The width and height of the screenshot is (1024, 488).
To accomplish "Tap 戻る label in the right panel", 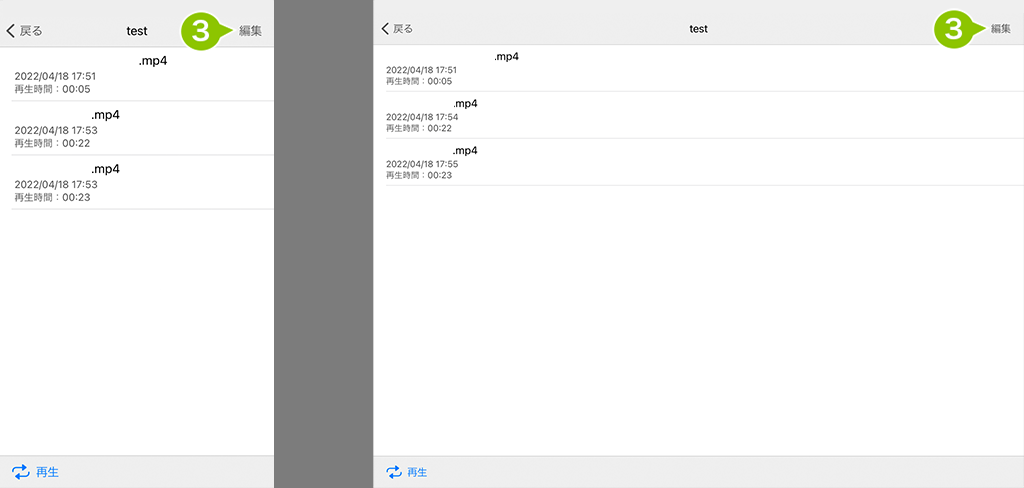I will (x=403, y=29).
